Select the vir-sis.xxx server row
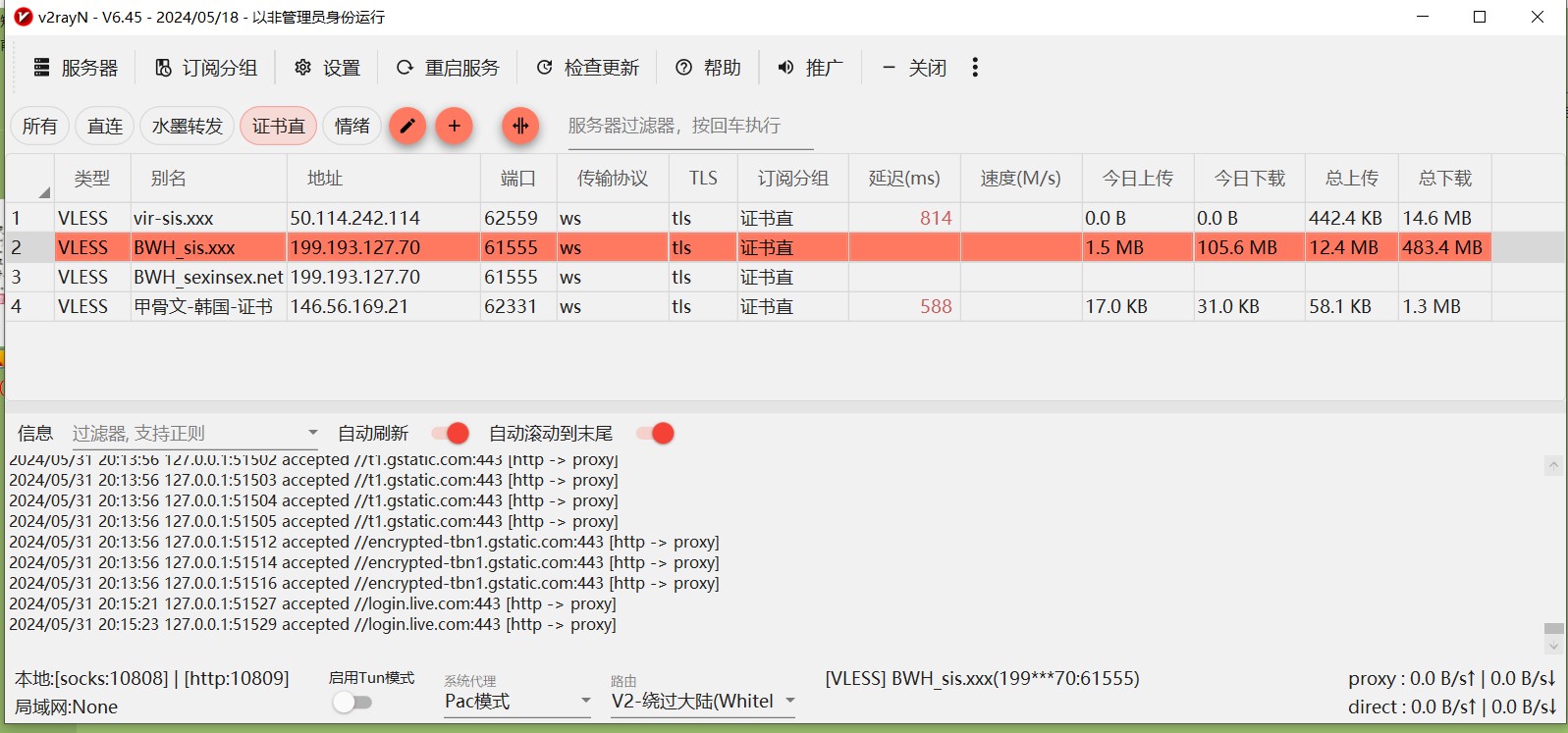The width and height of the screenshot is (1568, 733). (749, 218)
